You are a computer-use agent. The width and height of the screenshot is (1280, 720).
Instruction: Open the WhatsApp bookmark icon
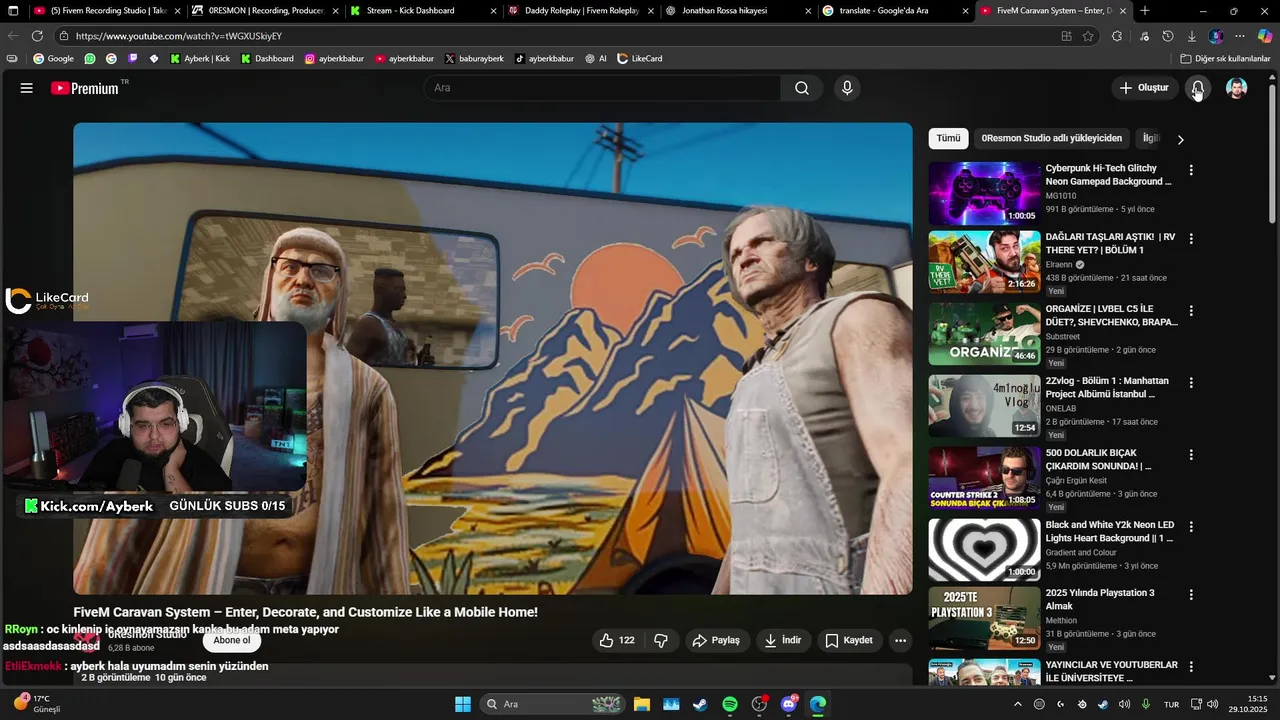click(x=90, y=59)
